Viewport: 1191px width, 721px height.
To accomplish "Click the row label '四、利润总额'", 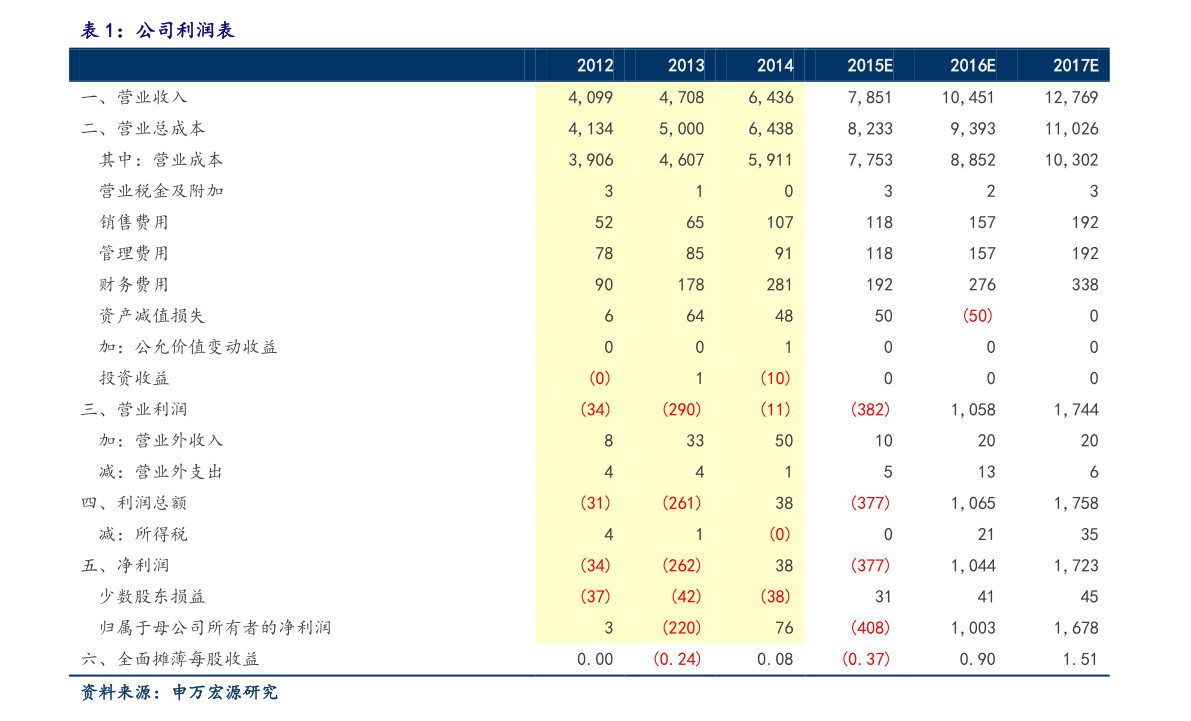I will 134,502.
